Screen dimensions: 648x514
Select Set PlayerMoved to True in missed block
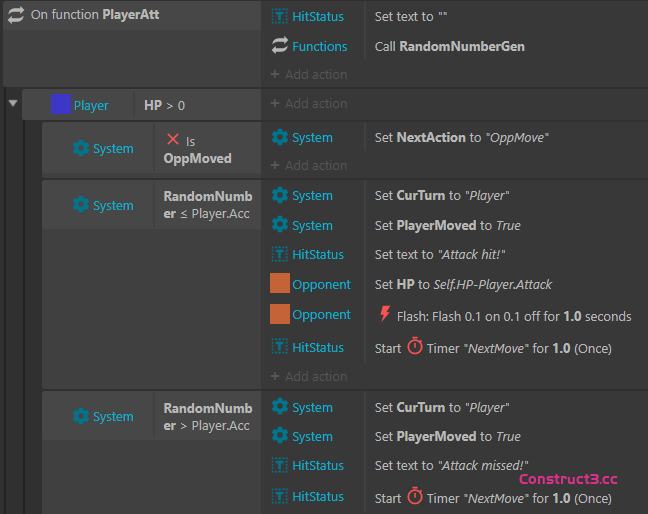pos(447,436)
